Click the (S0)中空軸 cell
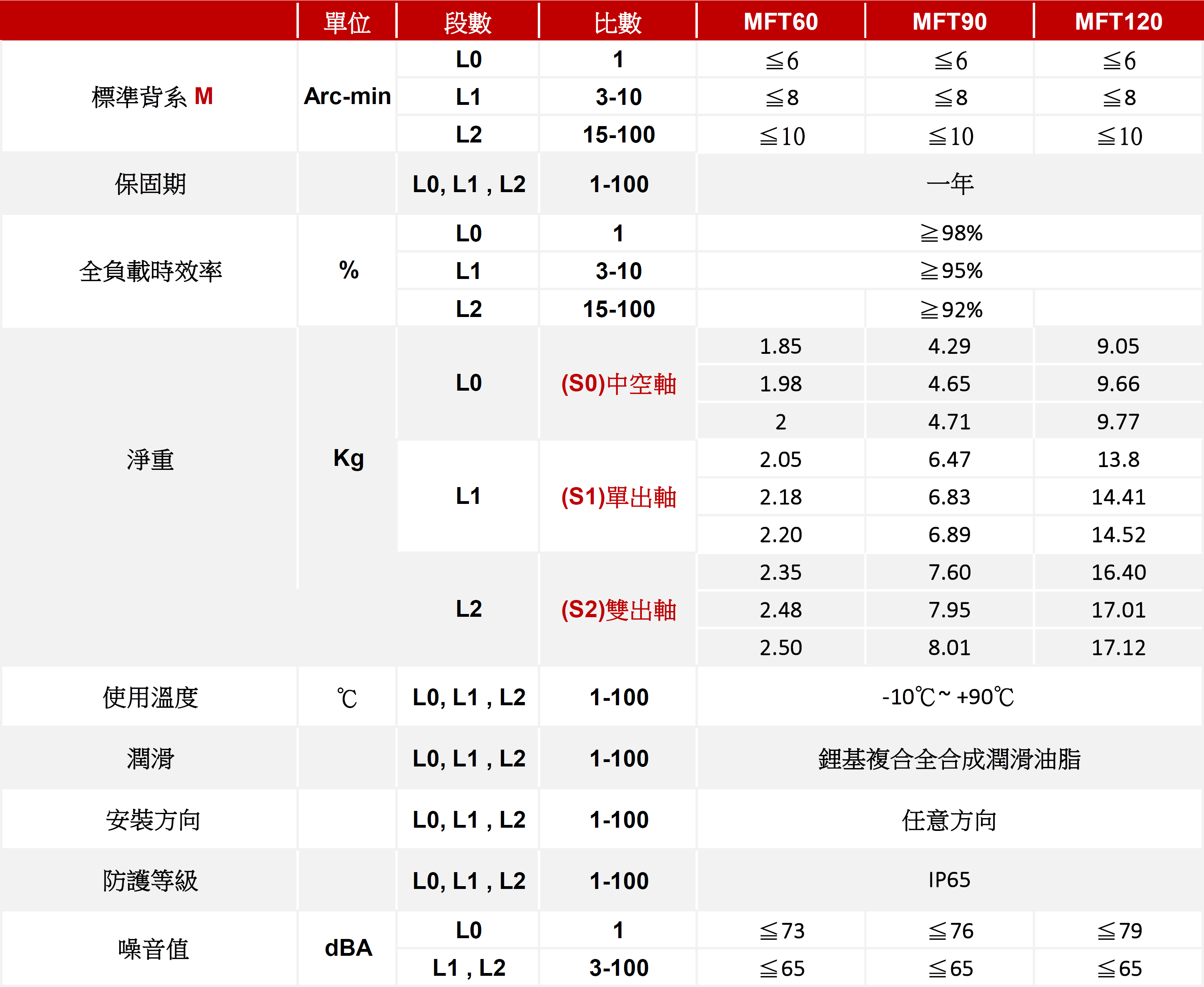This screenshot has height=987, width=1204. pos(619,384)
